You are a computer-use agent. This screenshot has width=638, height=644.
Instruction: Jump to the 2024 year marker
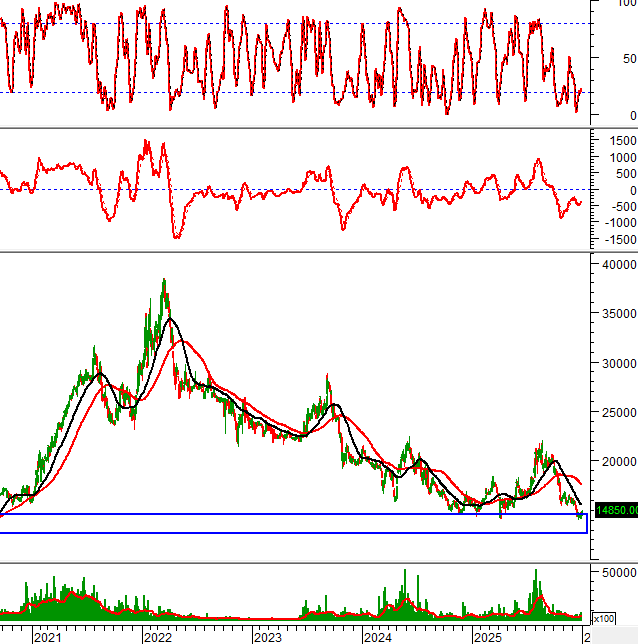tap(377, 636)
